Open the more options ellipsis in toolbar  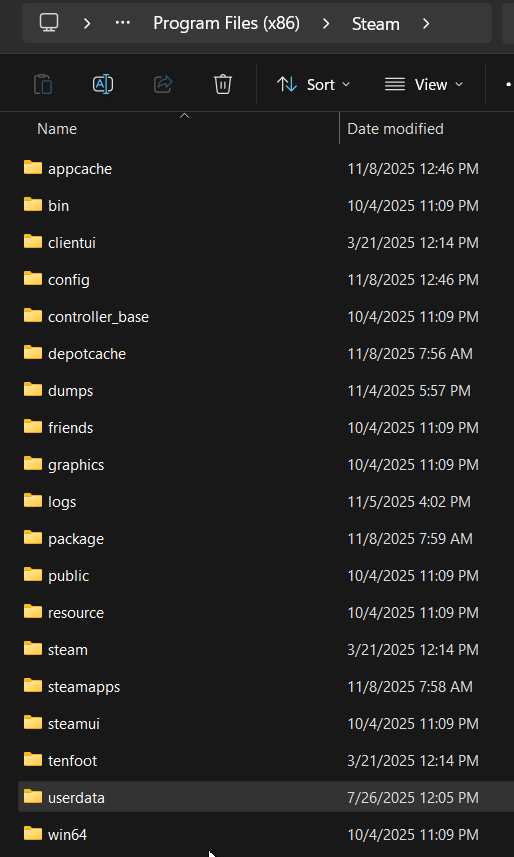pyautogui.click(x=507, y=85)
